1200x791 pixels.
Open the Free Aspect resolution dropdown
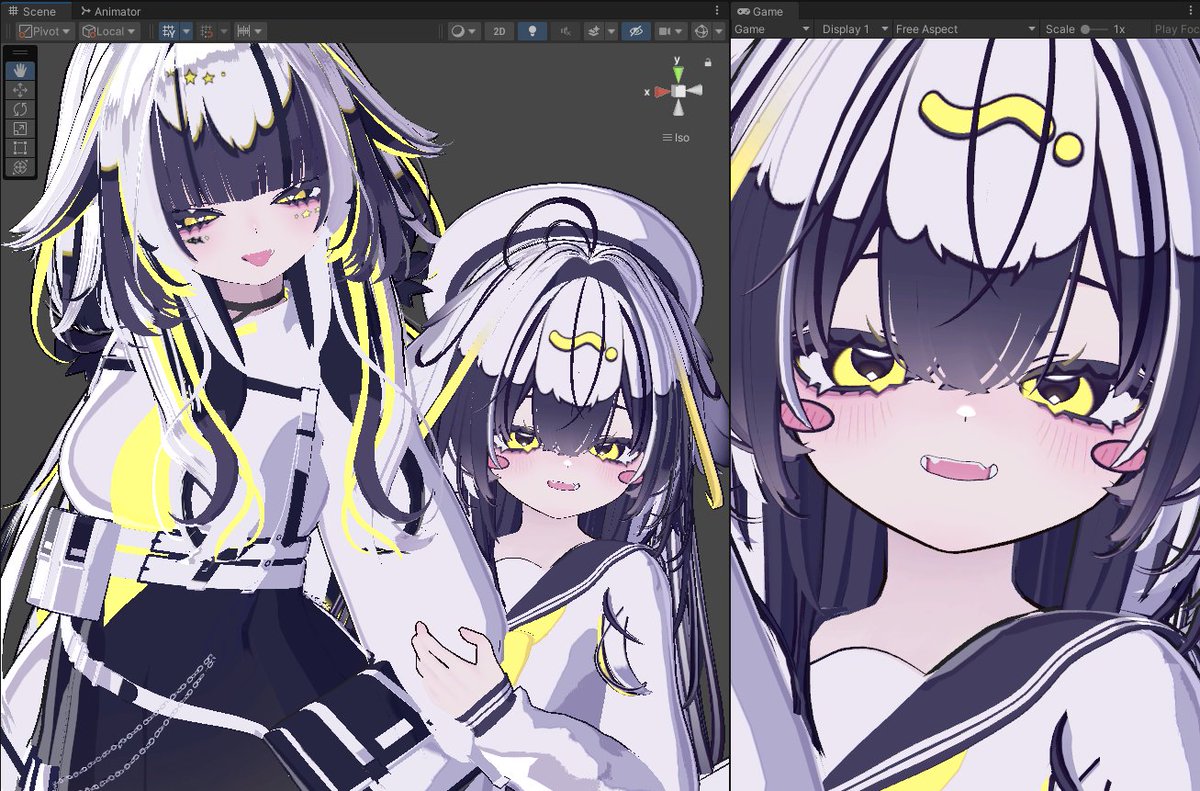tap(966, 29)
